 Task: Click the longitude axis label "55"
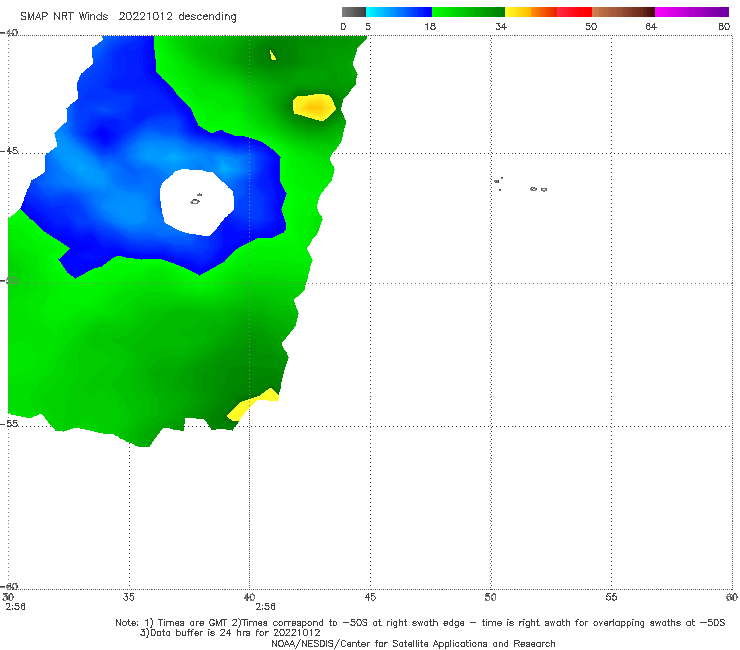(611, 597)
